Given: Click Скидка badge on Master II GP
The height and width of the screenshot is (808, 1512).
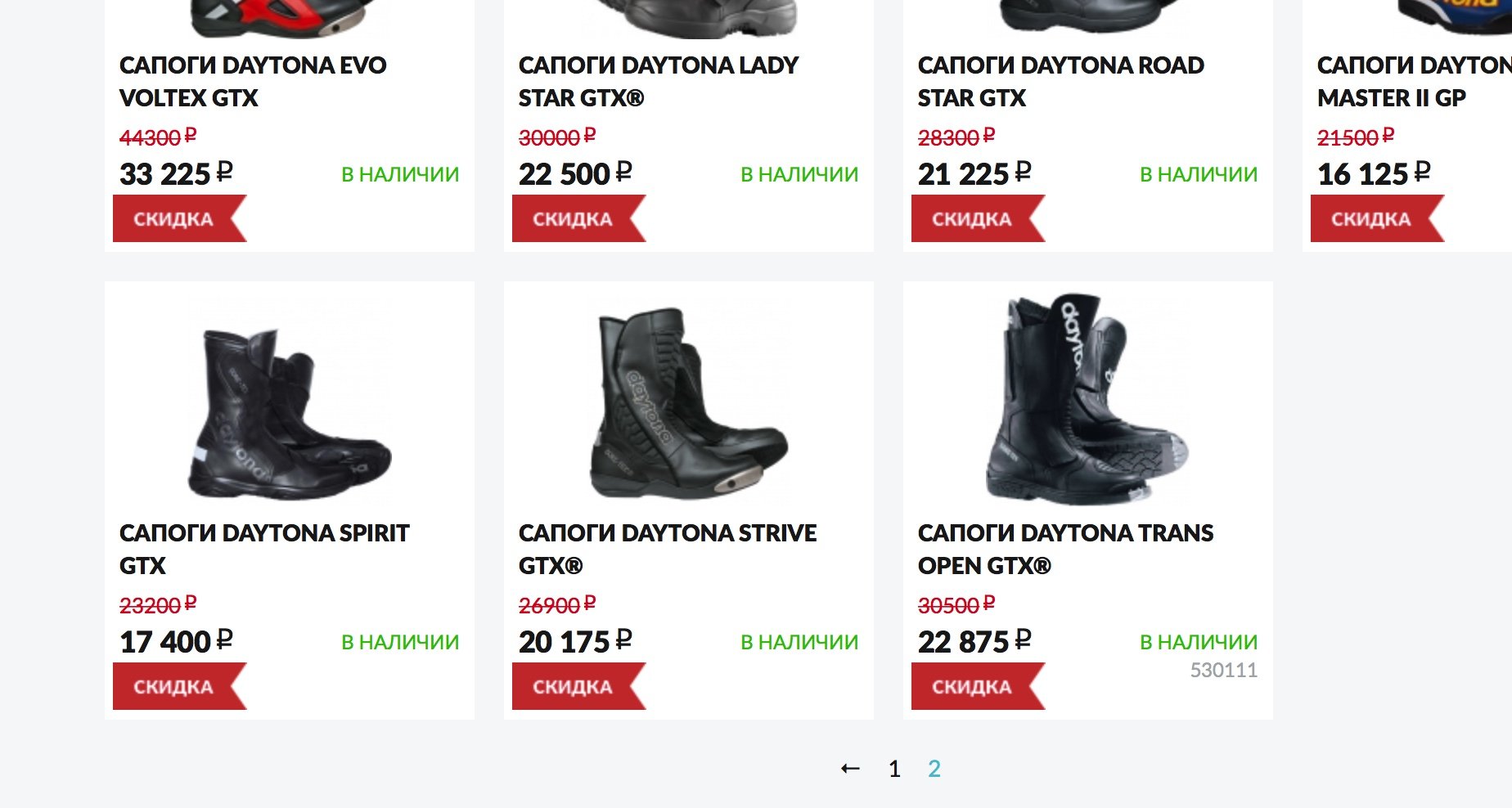Looking at the screenshot, I should tap(1371, 219).
